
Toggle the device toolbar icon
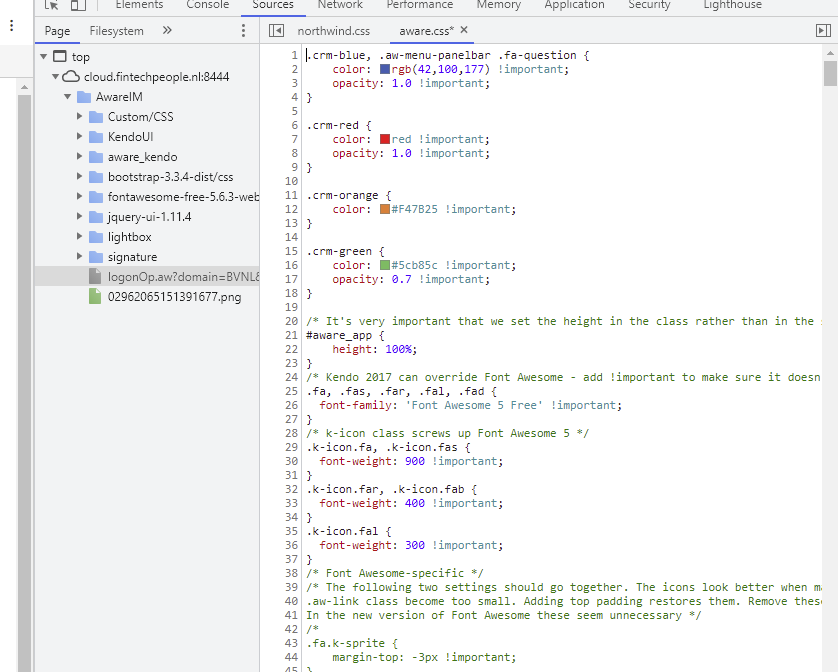(79, 5)
